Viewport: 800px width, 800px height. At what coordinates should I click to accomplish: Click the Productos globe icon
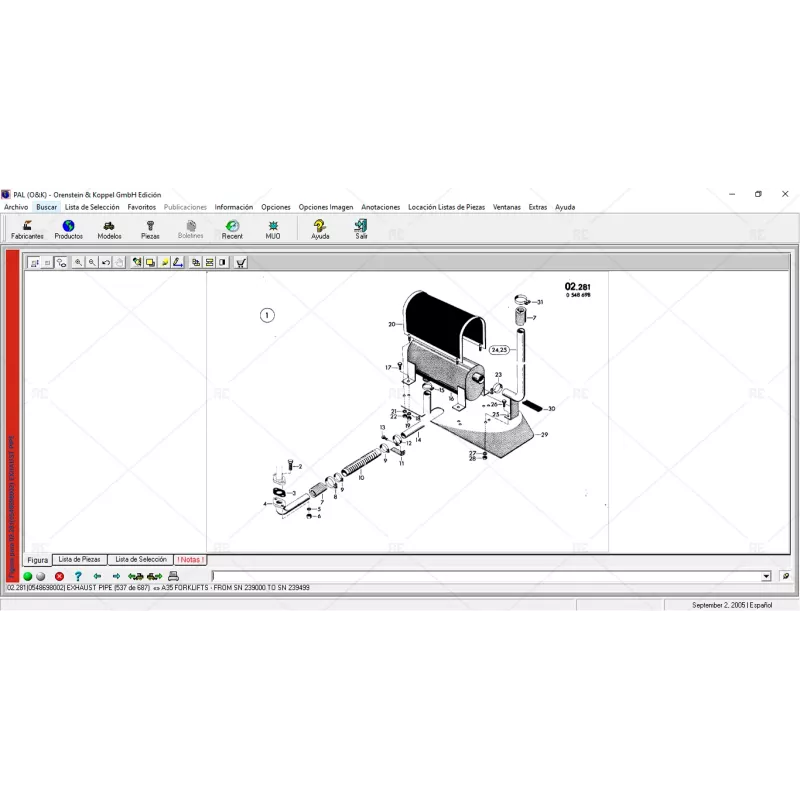(x=68, y=229)
